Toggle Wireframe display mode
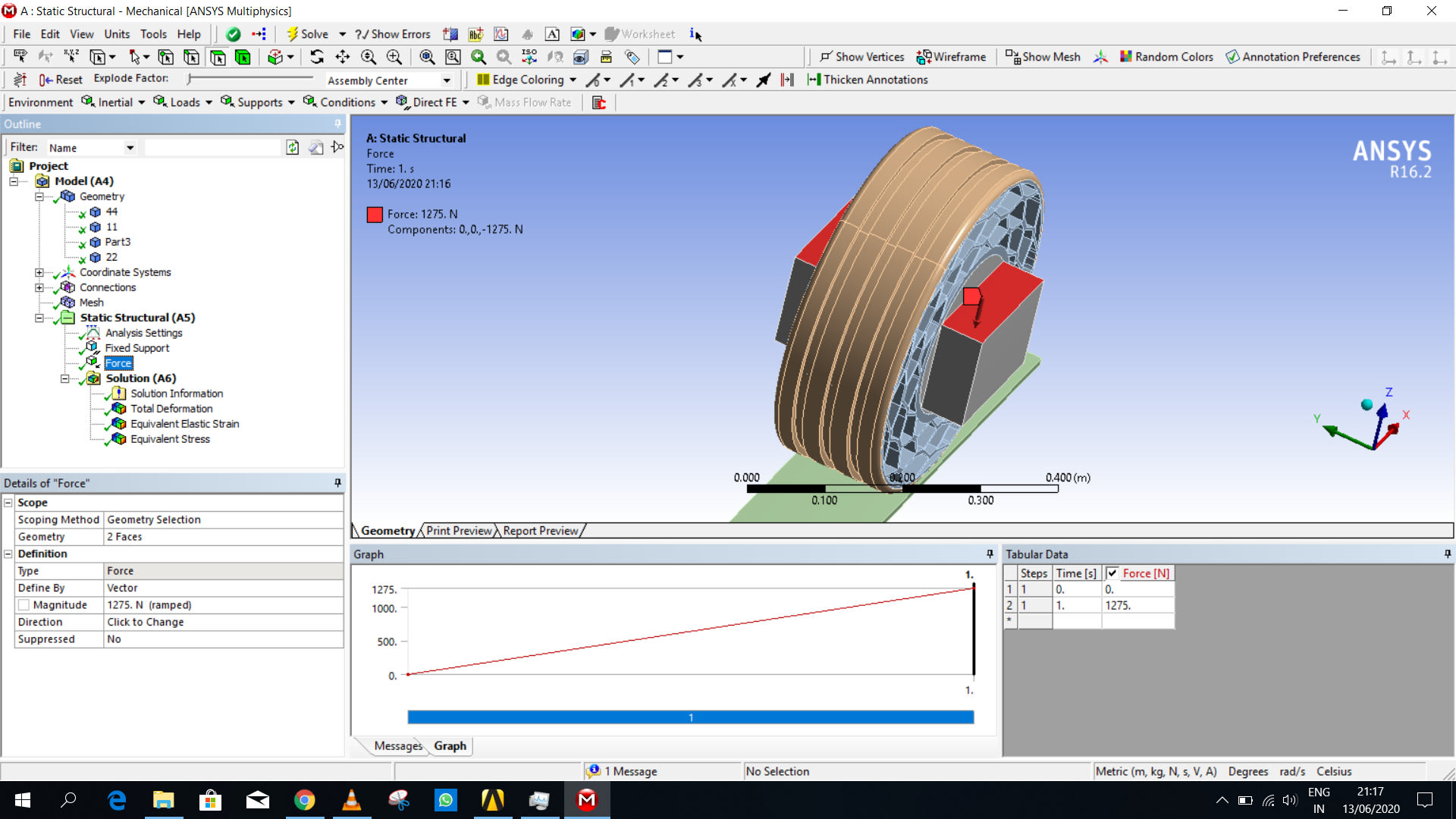The height and width of the screenshot is (819, 1456). [952, 57]
